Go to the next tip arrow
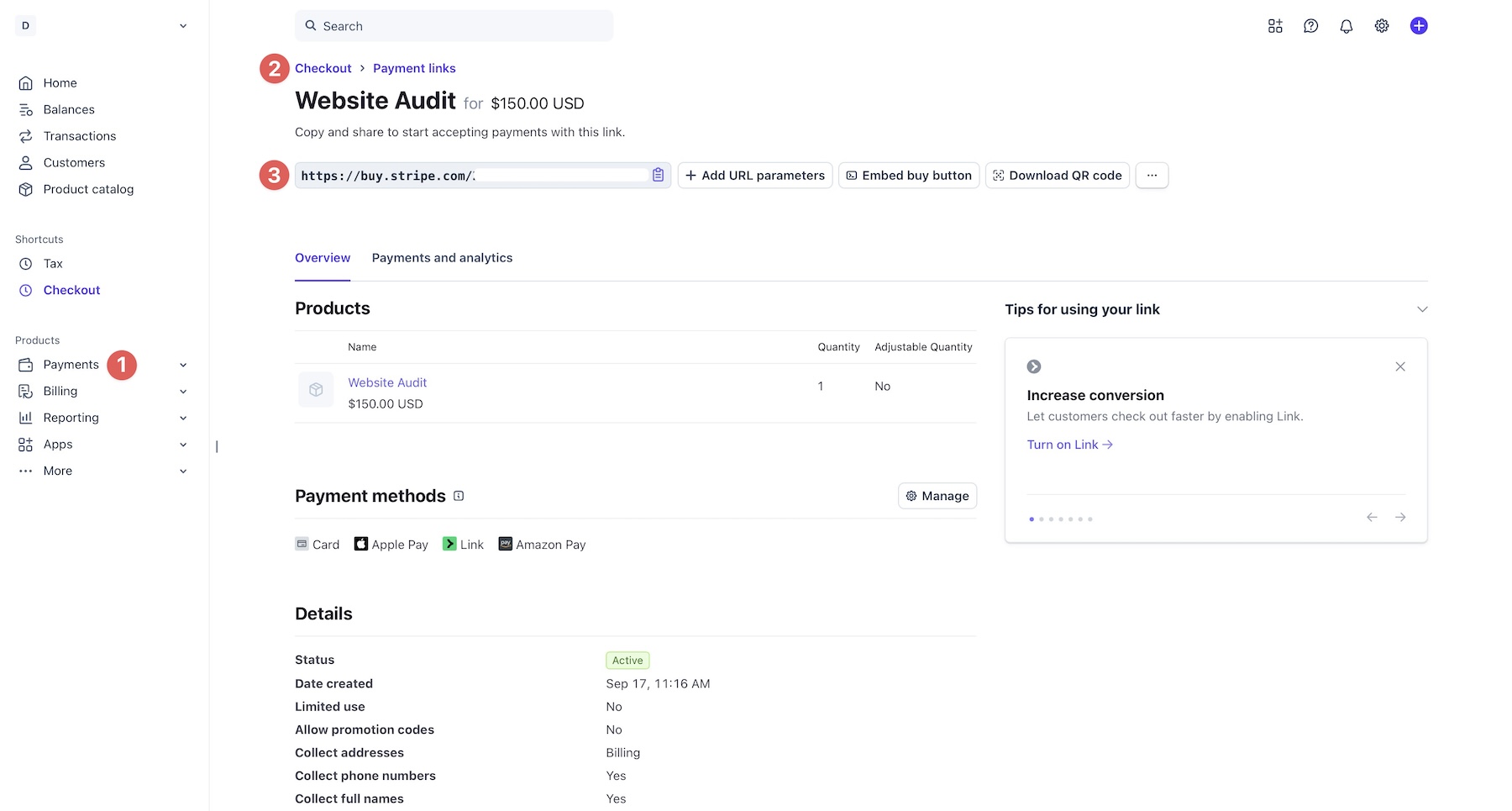Image resolution: width=1512 pixels, height=811 pixels. pos(1400,517)
